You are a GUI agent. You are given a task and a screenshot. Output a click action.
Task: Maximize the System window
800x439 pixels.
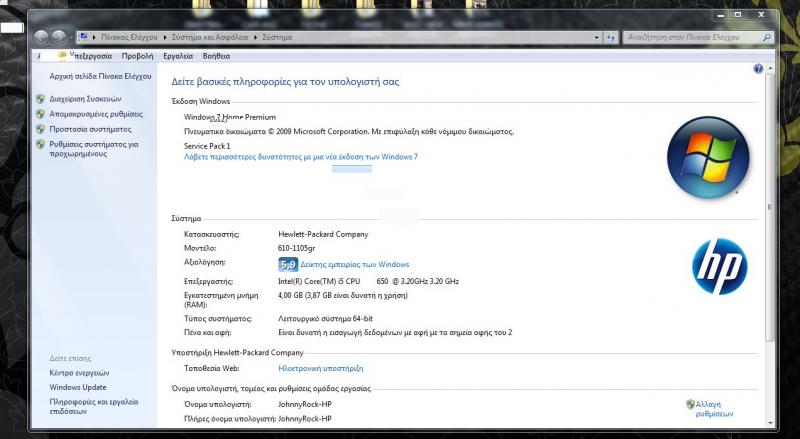pyautogui.click(x=738, y=15)
